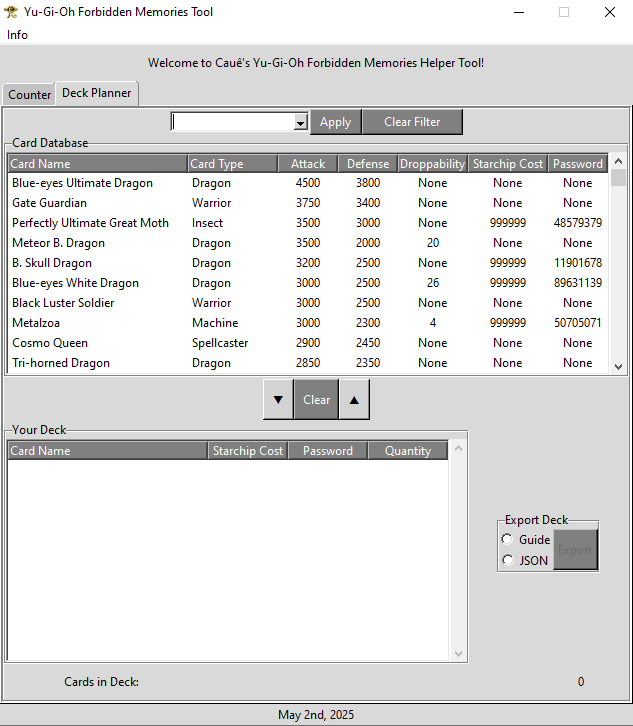The height and width of the screenshot is (726, 633).
Task: Open the Info menu
Action: [17, 35]
